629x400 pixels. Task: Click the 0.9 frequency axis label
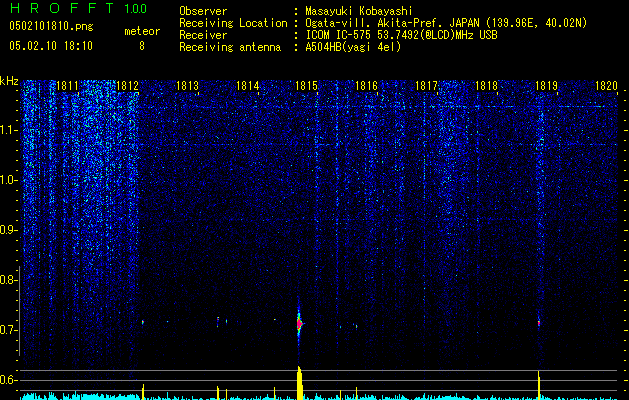[8, 230]
